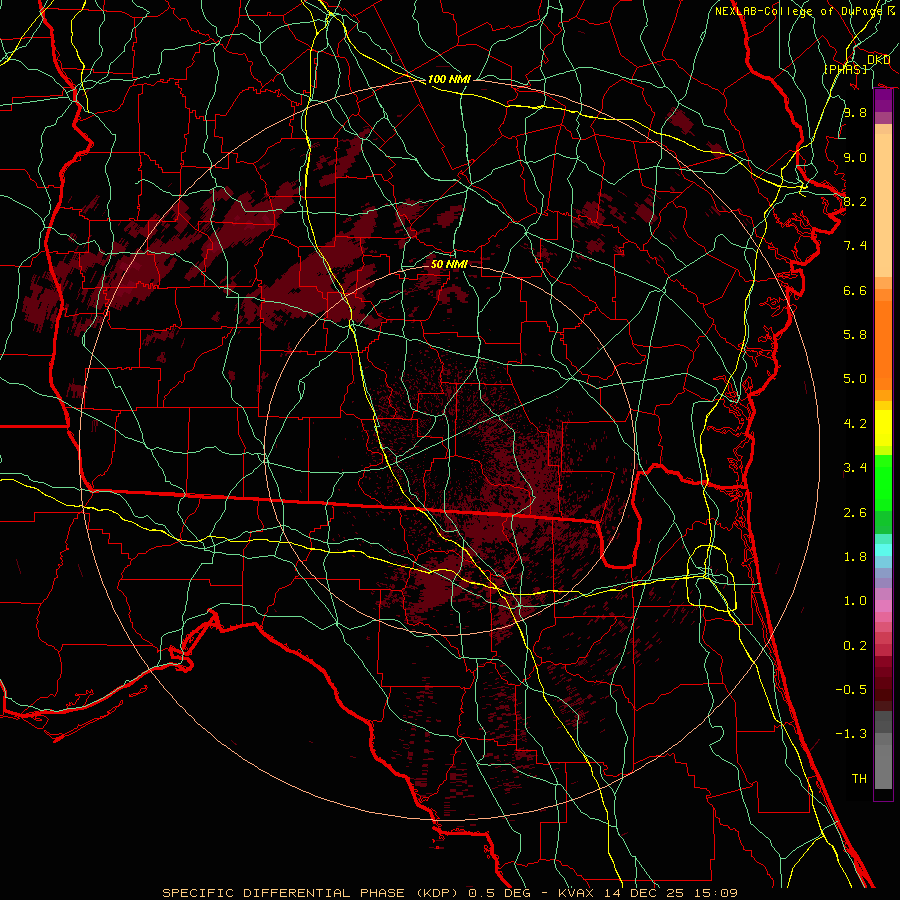Click the [PHAS] legend header label
The width and height of the screenshot is (900, 900).
point(845,68)
